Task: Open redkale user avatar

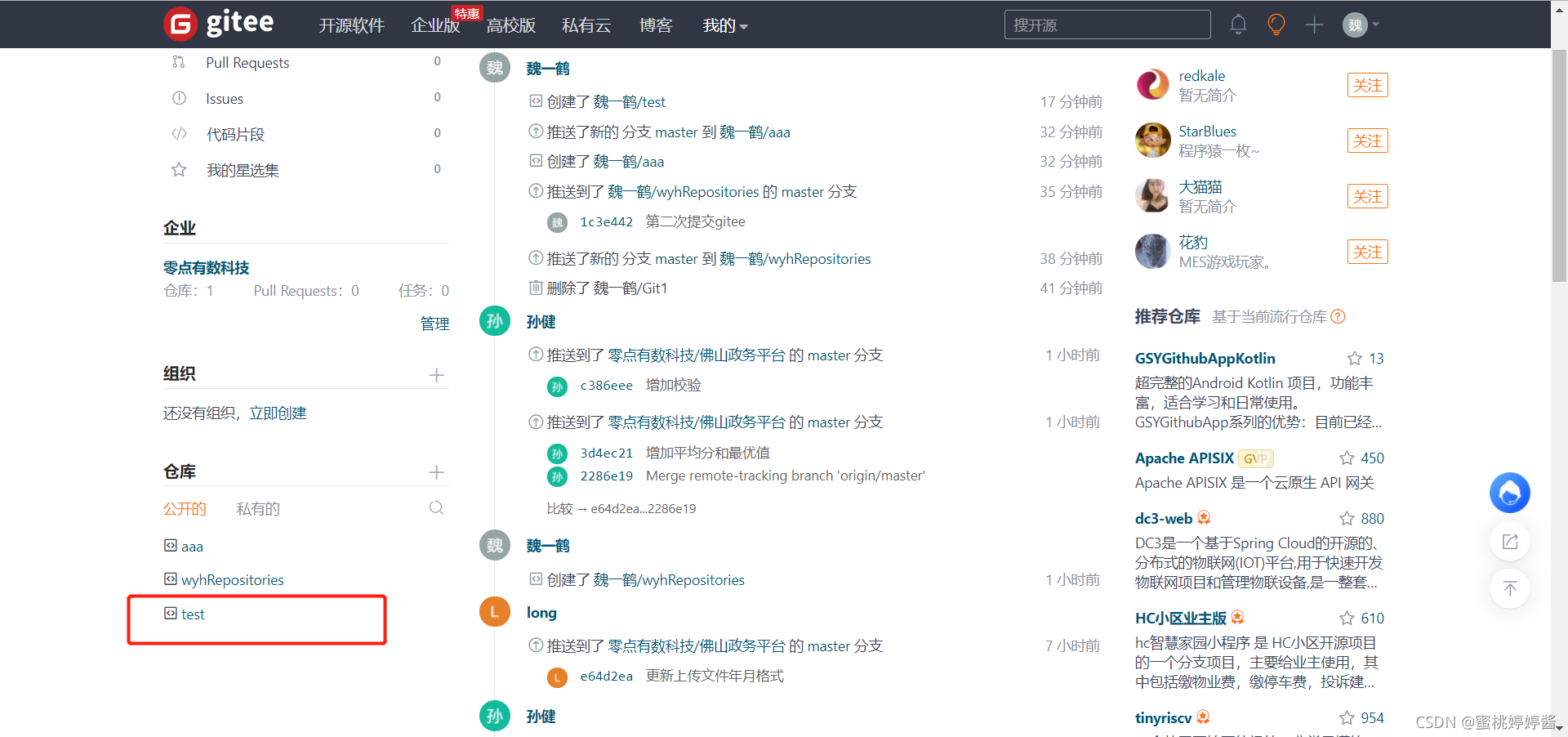Action: tap(1153, 84)
